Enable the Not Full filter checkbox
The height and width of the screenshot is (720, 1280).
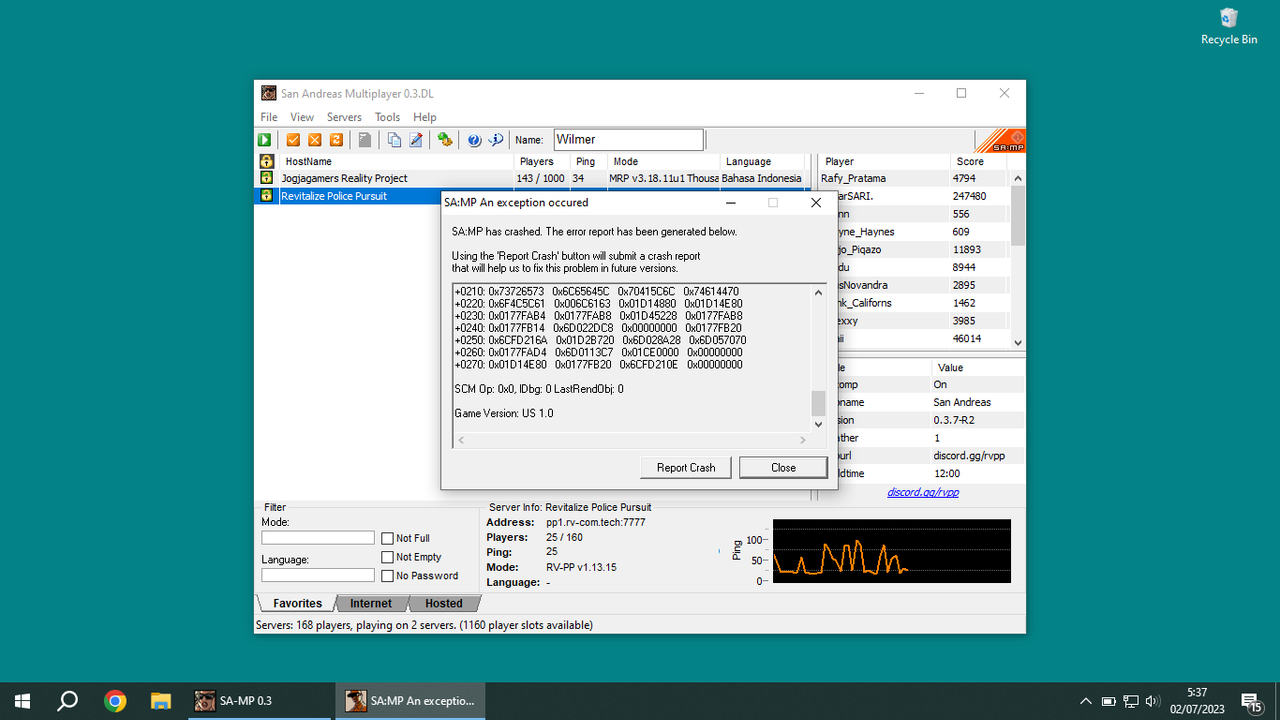pos(388,538)
